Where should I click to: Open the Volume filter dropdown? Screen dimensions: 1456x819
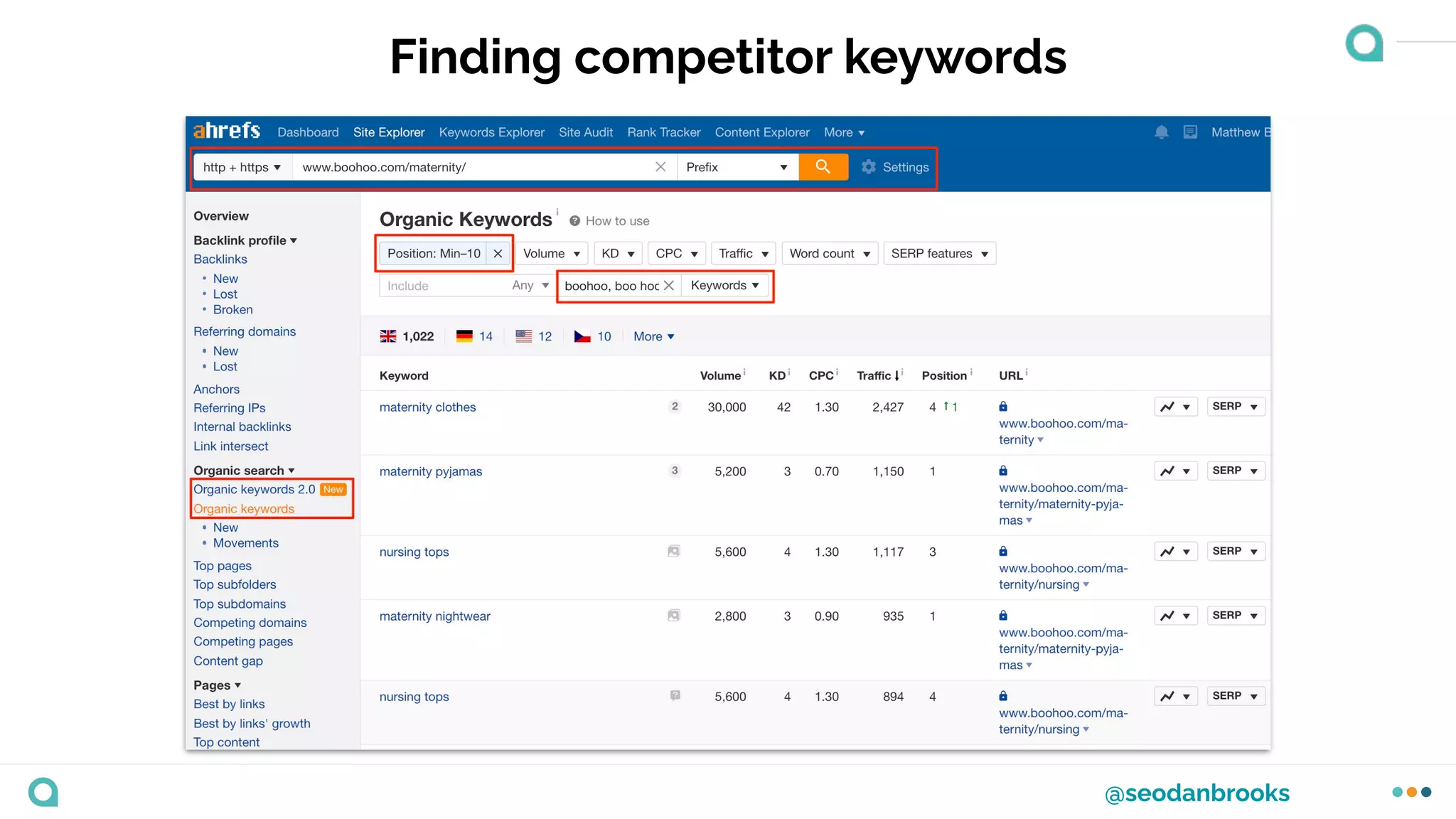(551, 254)
